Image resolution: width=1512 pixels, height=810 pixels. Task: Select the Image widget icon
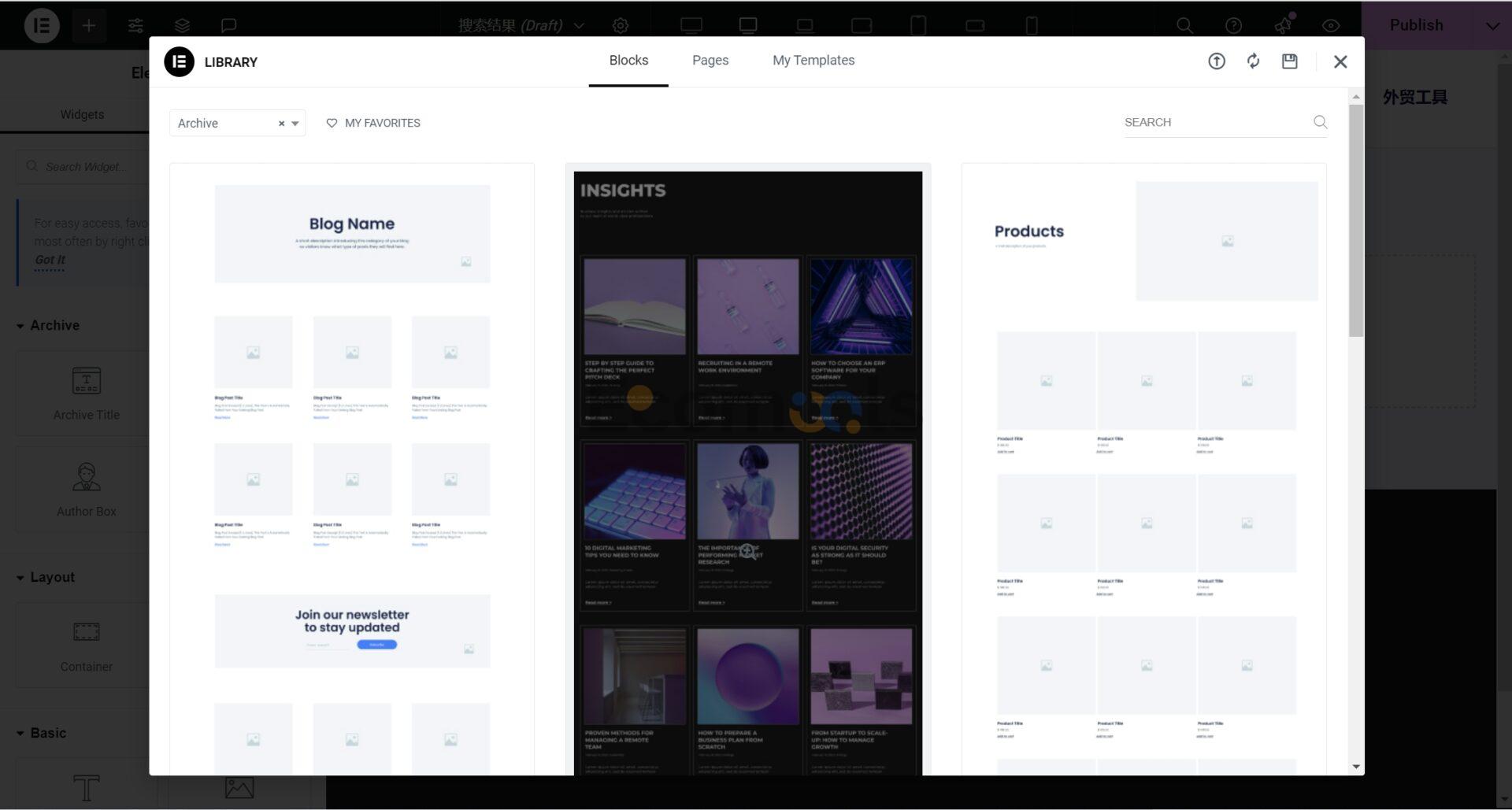(x=239, y=787)
